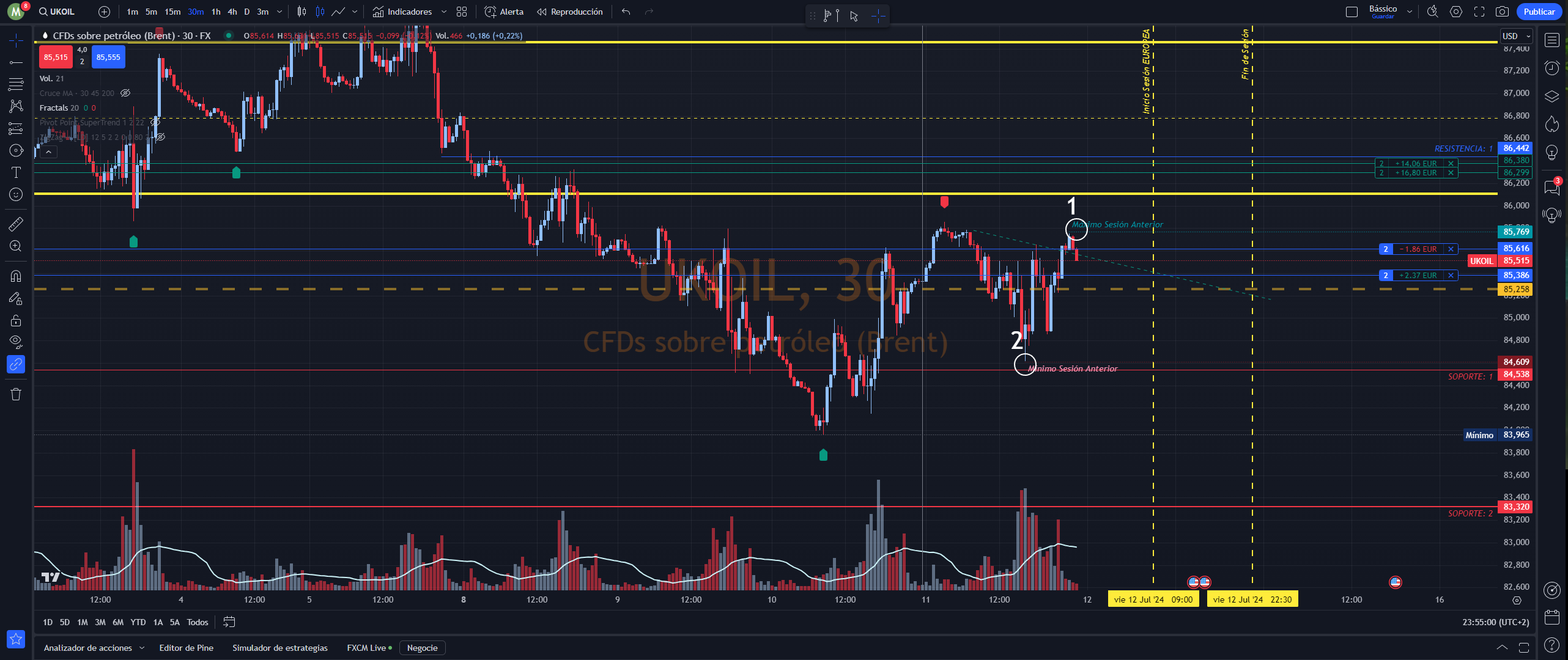Open the USD currency dropdown
This screenshot has height=660, width=1568.
click(1516, 36)
